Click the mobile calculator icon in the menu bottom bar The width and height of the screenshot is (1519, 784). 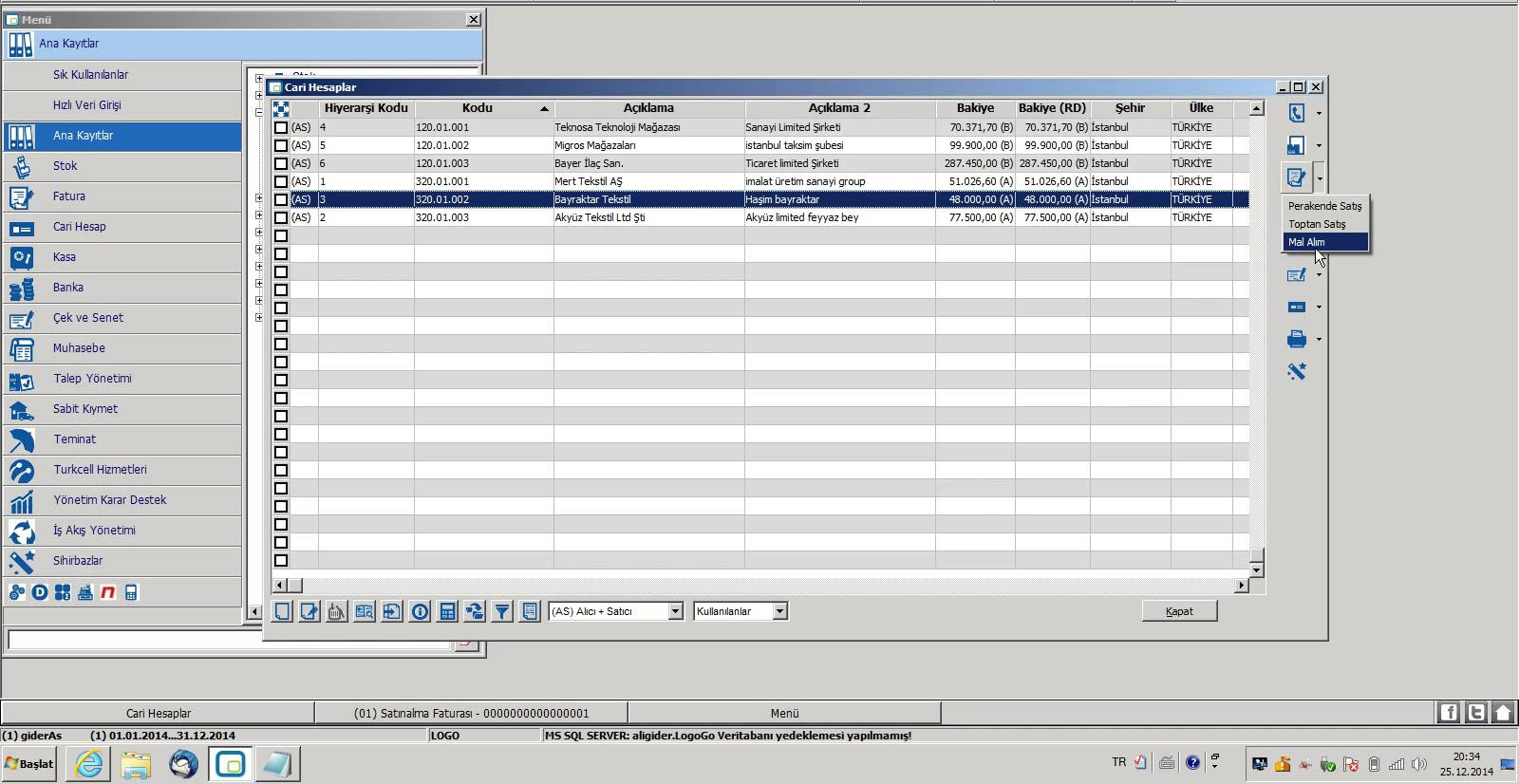(x=131, y=592)
